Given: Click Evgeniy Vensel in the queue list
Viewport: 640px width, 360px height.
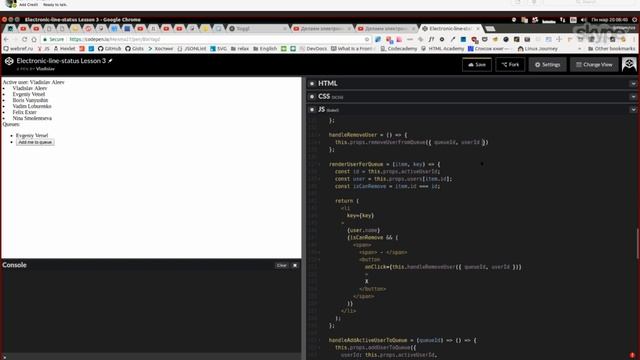Looking at the screenshot, I should tap(32, 136).
